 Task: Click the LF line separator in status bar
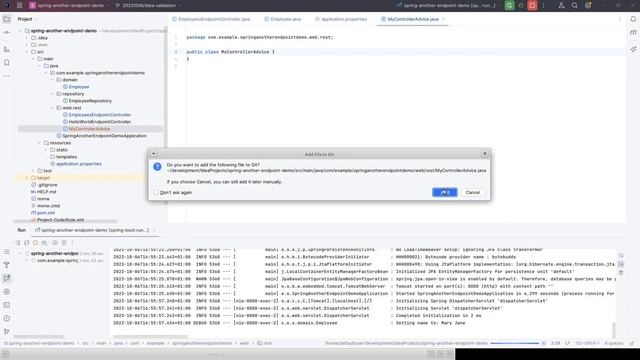coord(567,343)
